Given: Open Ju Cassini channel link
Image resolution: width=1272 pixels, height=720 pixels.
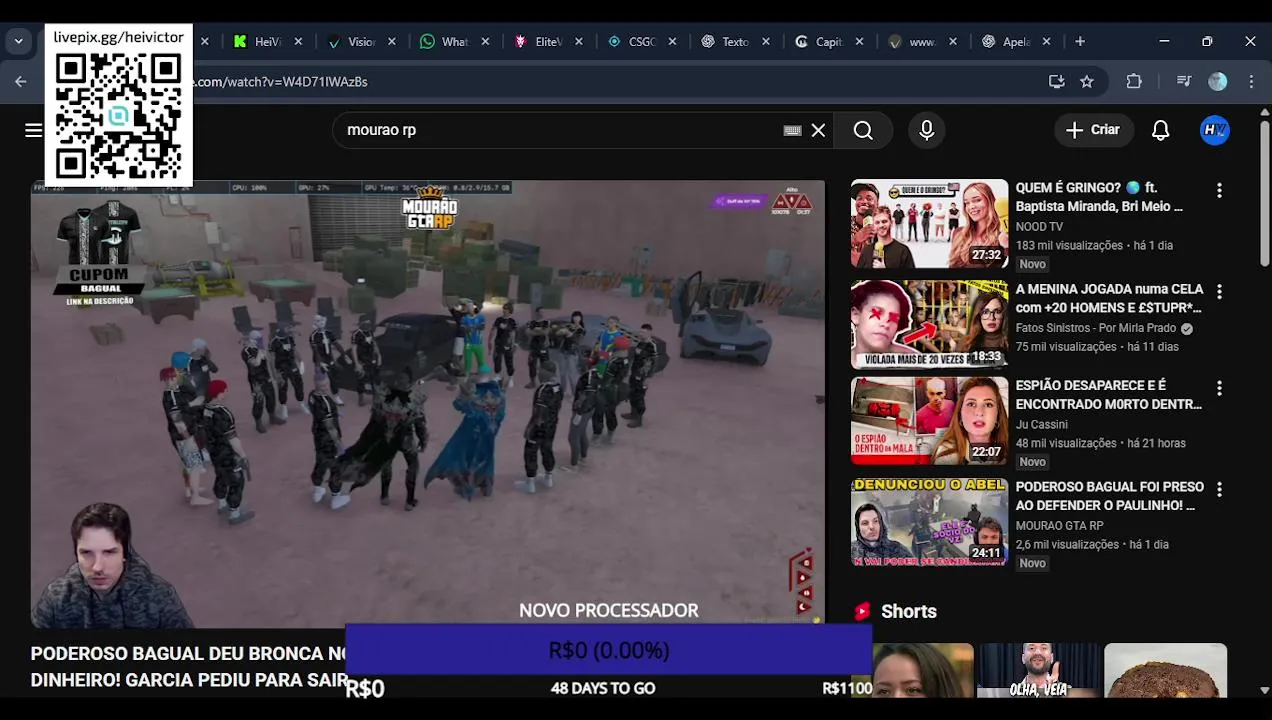Looking at the screenshot, I should 1042,424.
